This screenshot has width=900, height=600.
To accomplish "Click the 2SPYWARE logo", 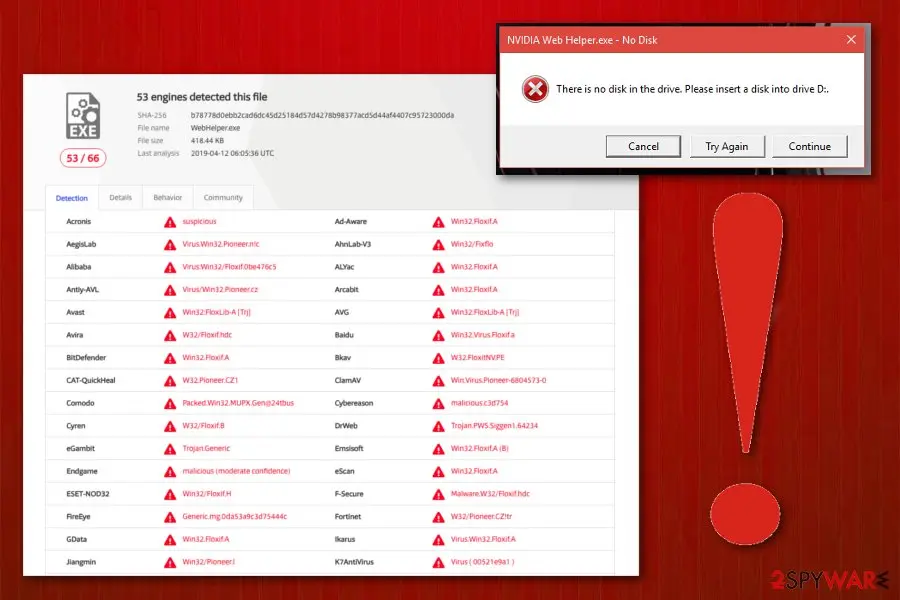I will pos(829,580).
